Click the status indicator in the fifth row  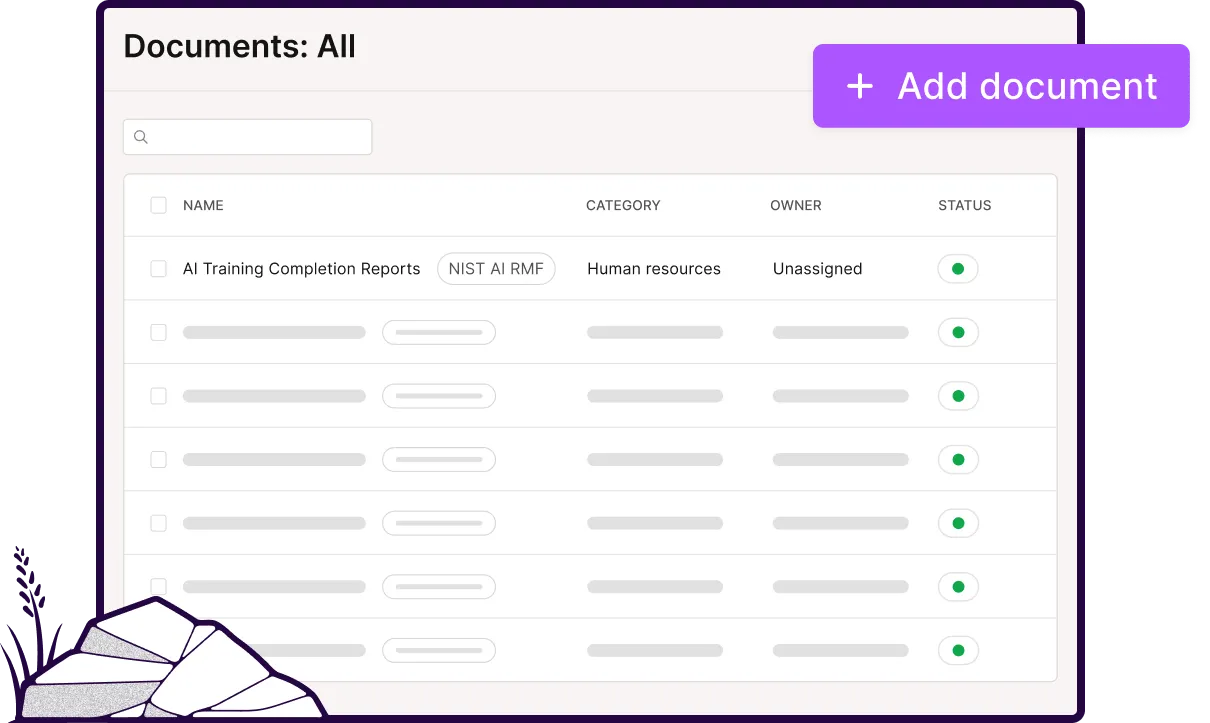(958, 523)
